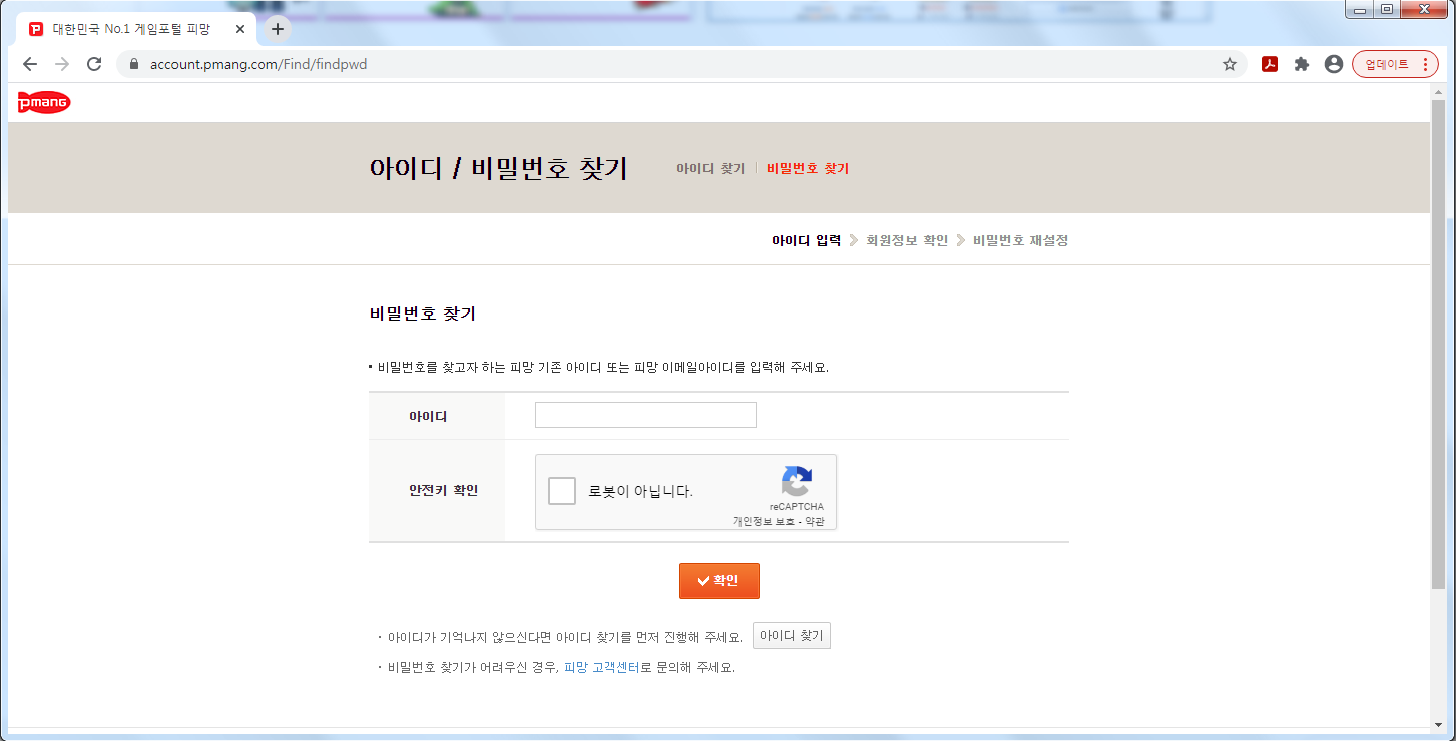Image resolution: width=1456 pixels, height=741 pixels.
Task: Go back with browser back arrow
Action: pyautogui.click(x=30, y=64)
